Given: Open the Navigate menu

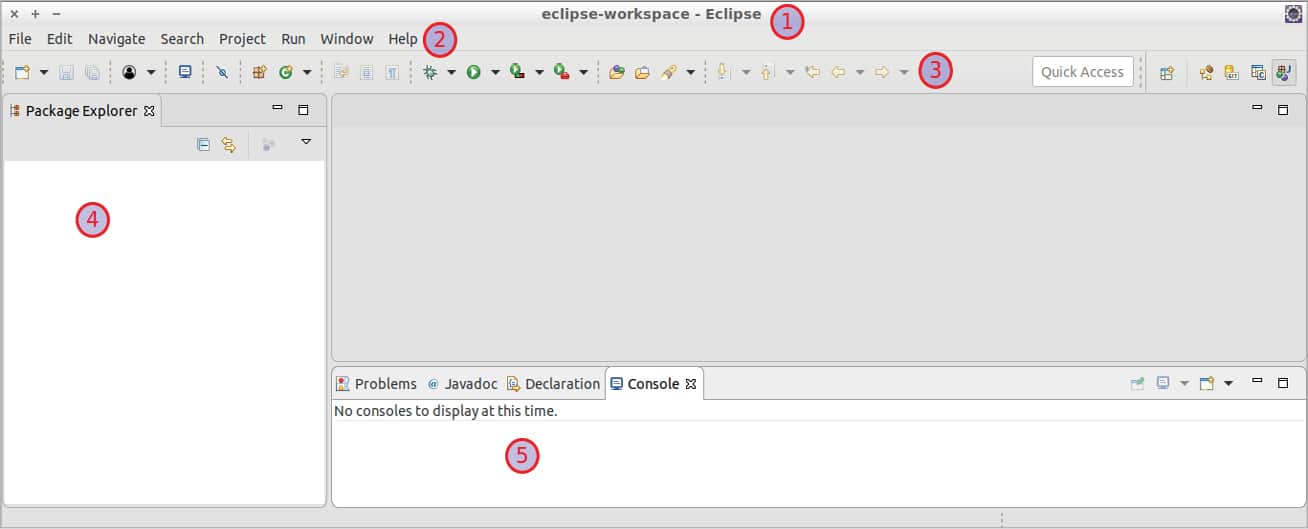Looking at the screenshot, I should pos(117,39).
